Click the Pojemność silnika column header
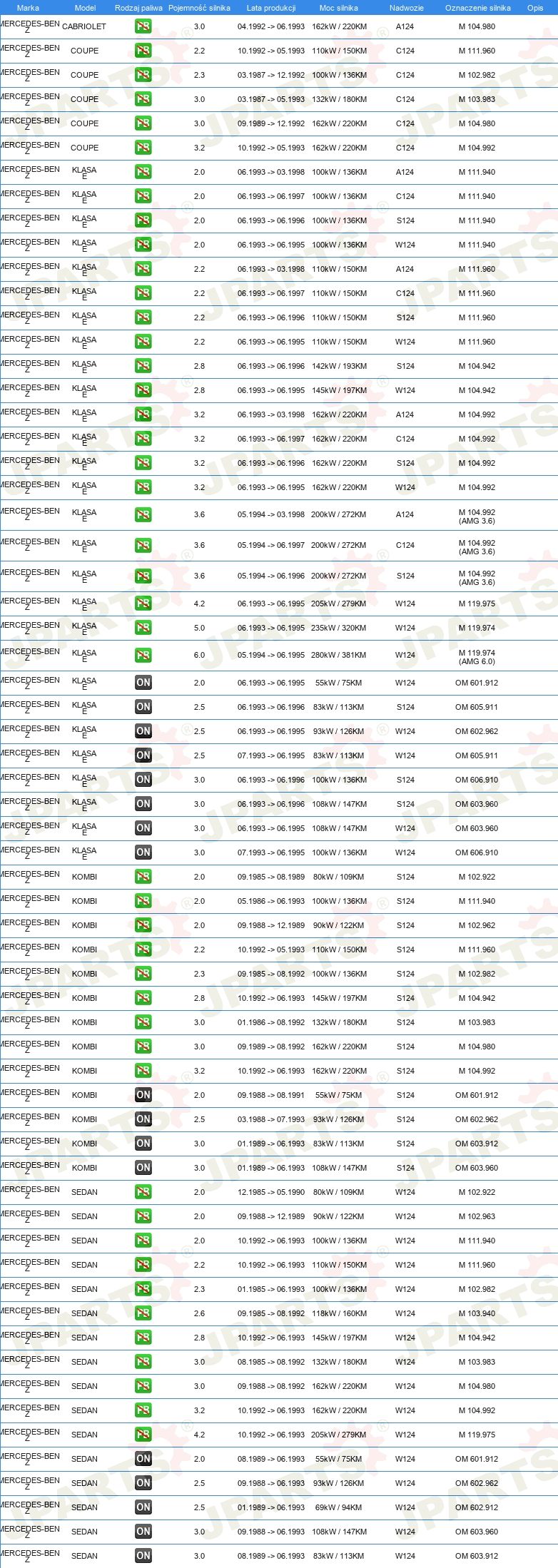 [x=199, y=8]
